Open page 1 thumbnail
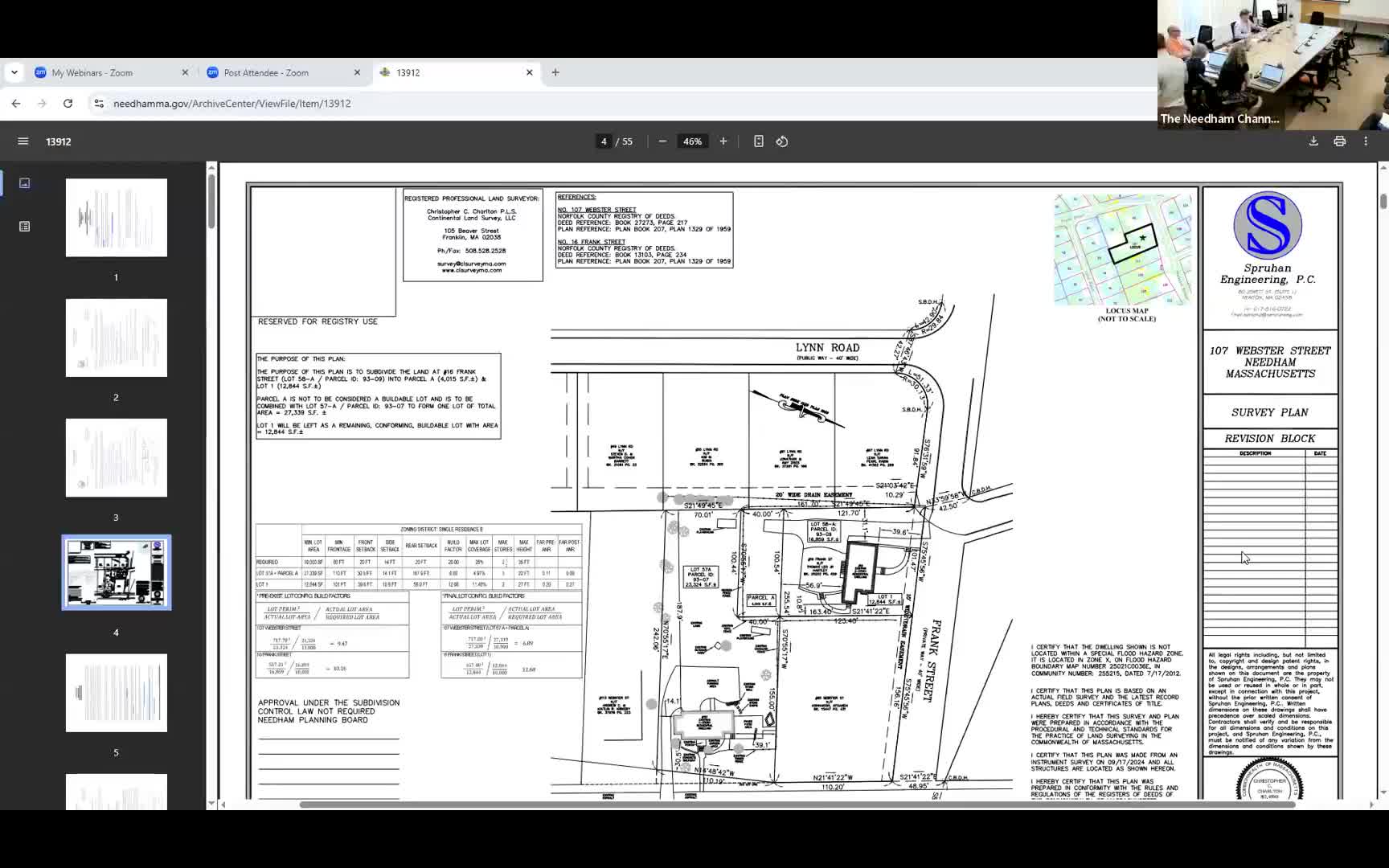The image size is (1389, 868). click(x=117, y=218)
